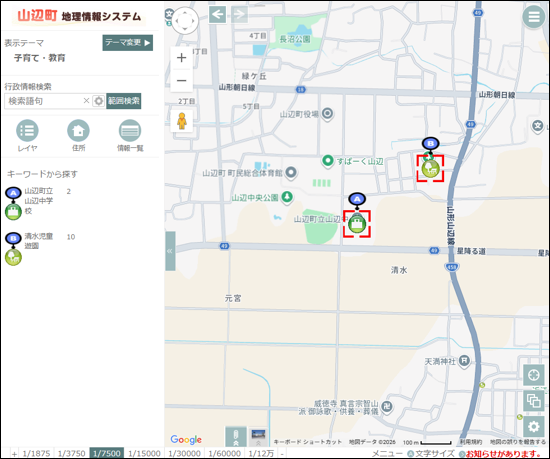Click the minus button right of scale tabs
Viewport: 550px width, 459px height.
282,454
